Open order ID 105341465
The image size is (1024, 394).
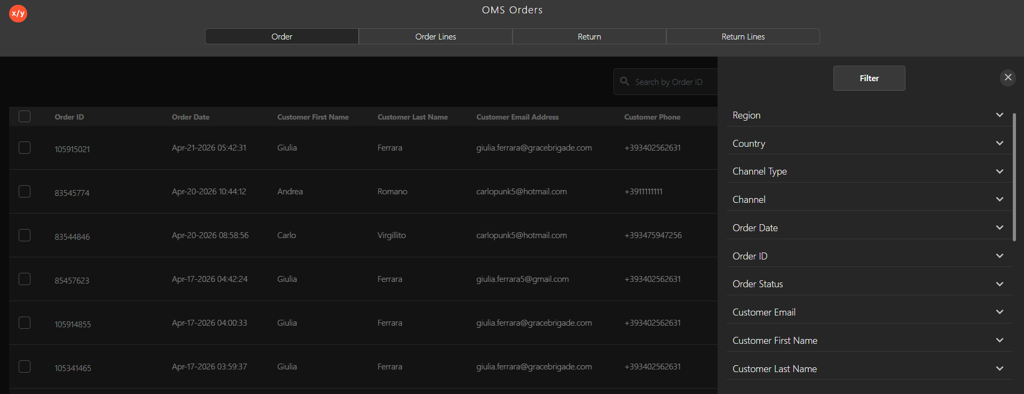(x=73, y=369)
